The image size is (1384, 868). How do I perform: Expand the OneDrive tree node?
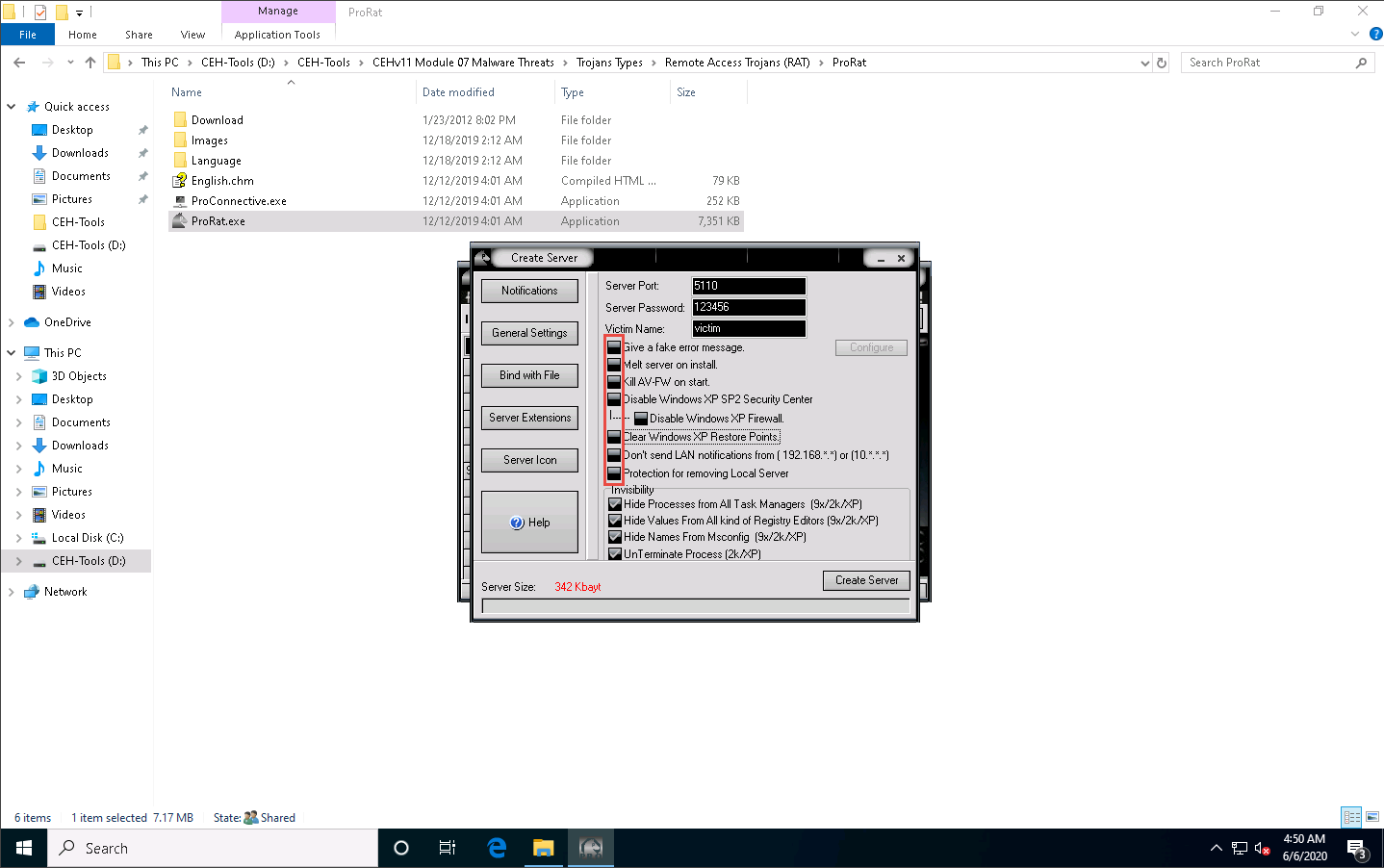tap(12, 322)
